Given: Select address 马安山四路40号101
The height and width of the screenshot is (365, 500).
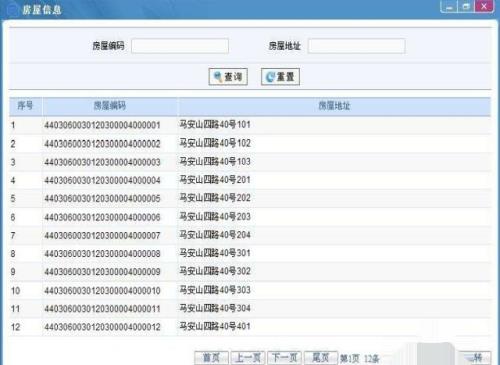Looking at the screenshot, I should (215, 125).
